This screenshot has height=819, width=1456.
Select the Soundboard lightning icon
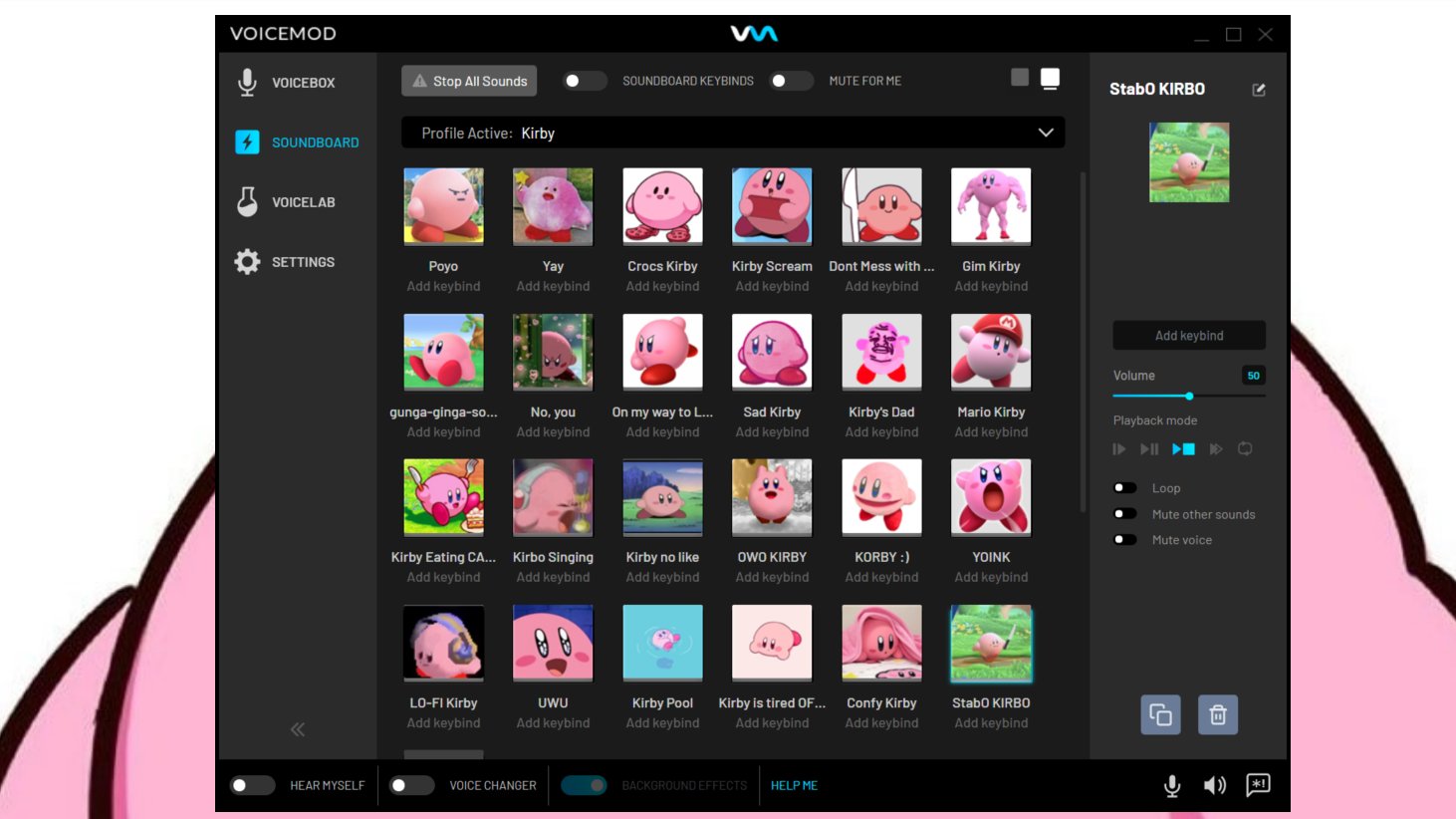pyautogui.click(x=247, y=142)
